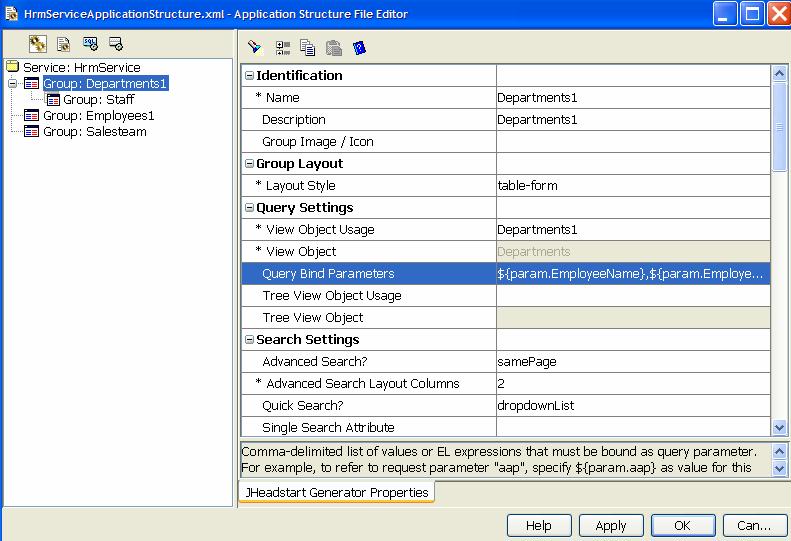The width and height of the screenshot is (791, 541).
Task: Collapse the Group Layout section
Action: (x=249, y=164)
